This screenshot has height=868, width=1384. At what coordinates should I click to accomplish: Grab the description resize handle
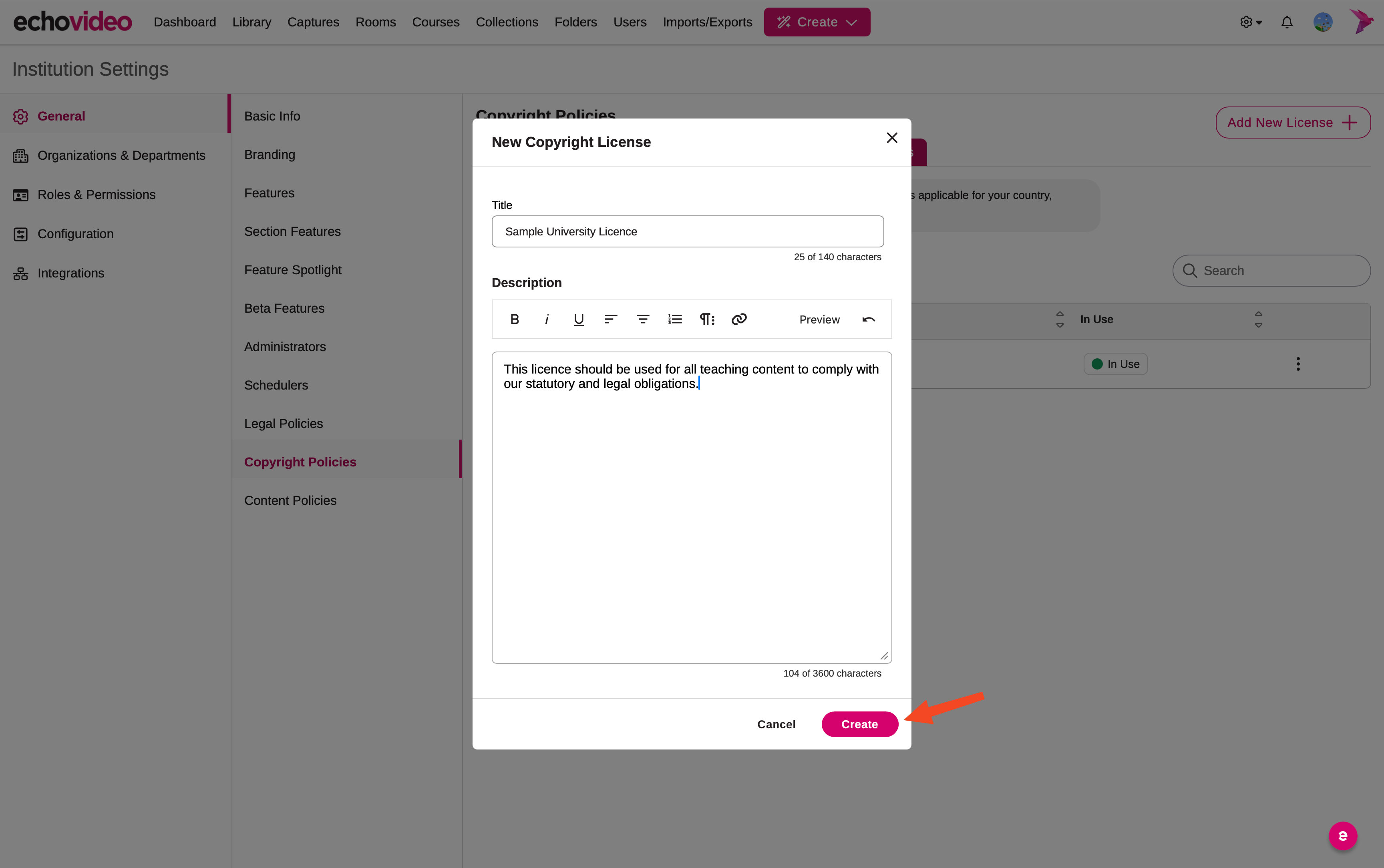pyautogui.click(x=884, y=656)
